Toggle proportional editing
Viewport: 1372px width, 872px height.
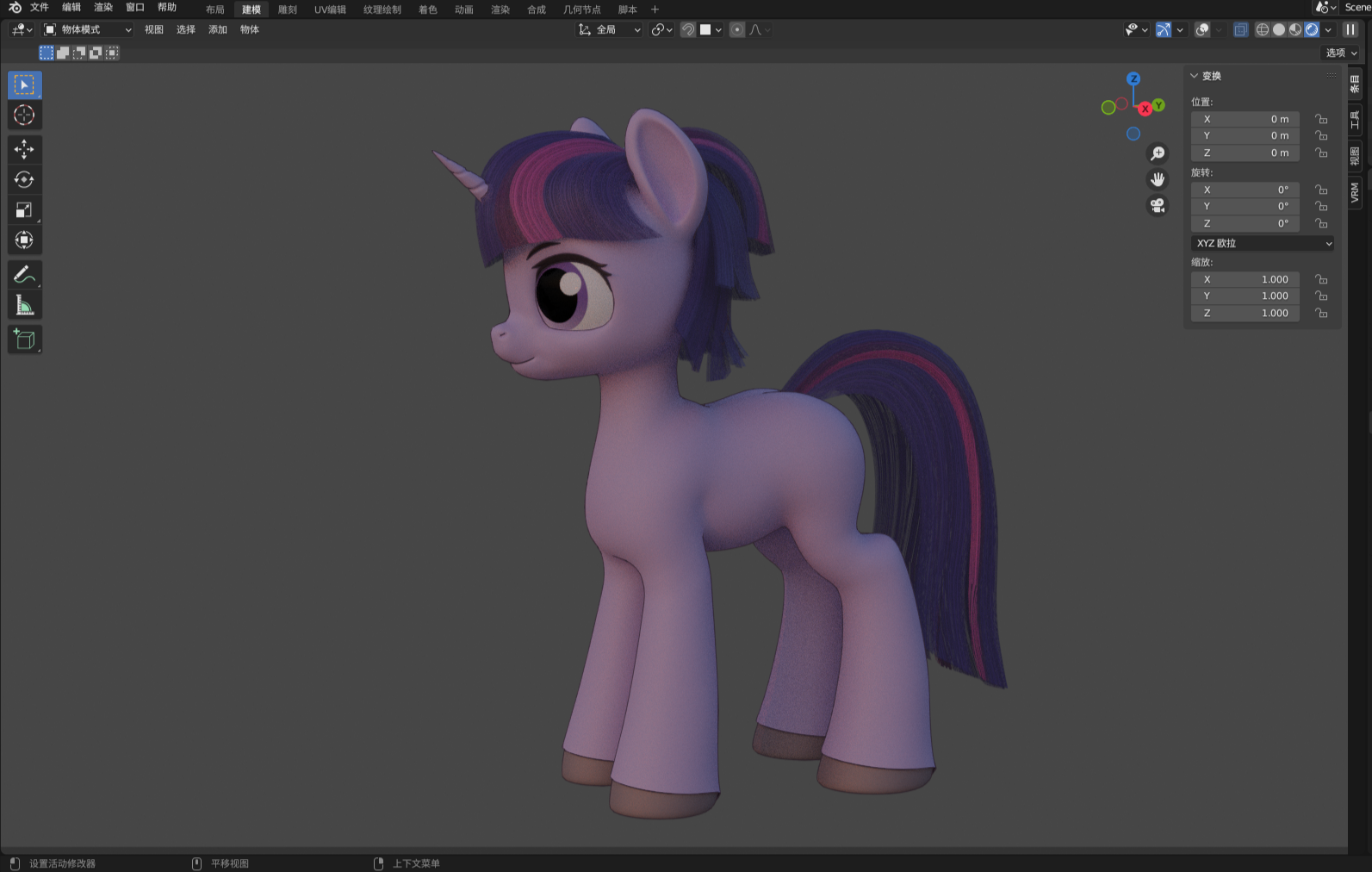(x=737, y=29)
